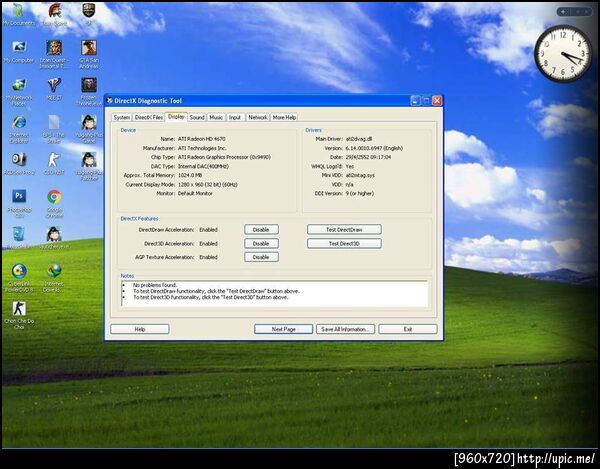Click display mode '1280 x 960 (32 bit) (60Hz)'

click(x=208, y=184)
